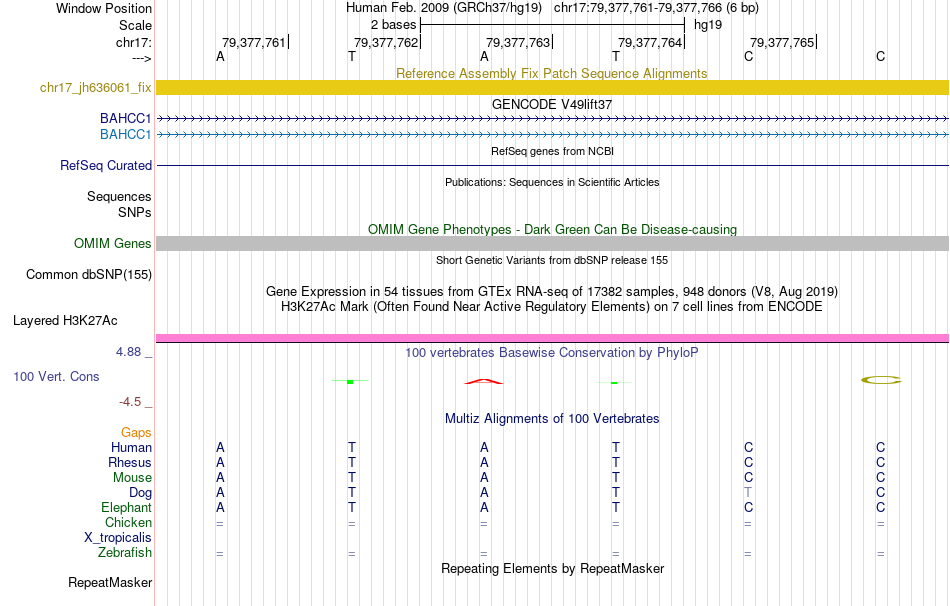The height and width of the screenshot is (606, 950).
Task: Select the Mouse species row label
Action: coord(132,478)
